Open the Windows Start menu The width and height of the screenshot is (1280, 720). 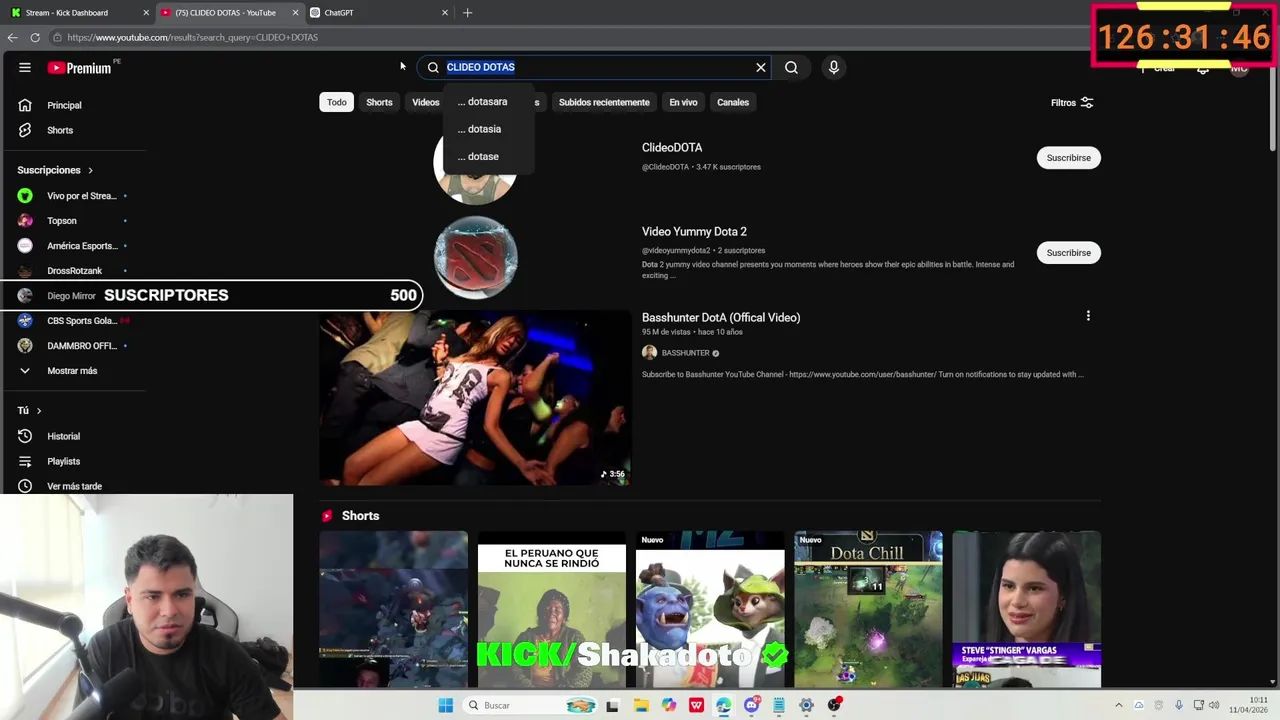tap(445, 705)
